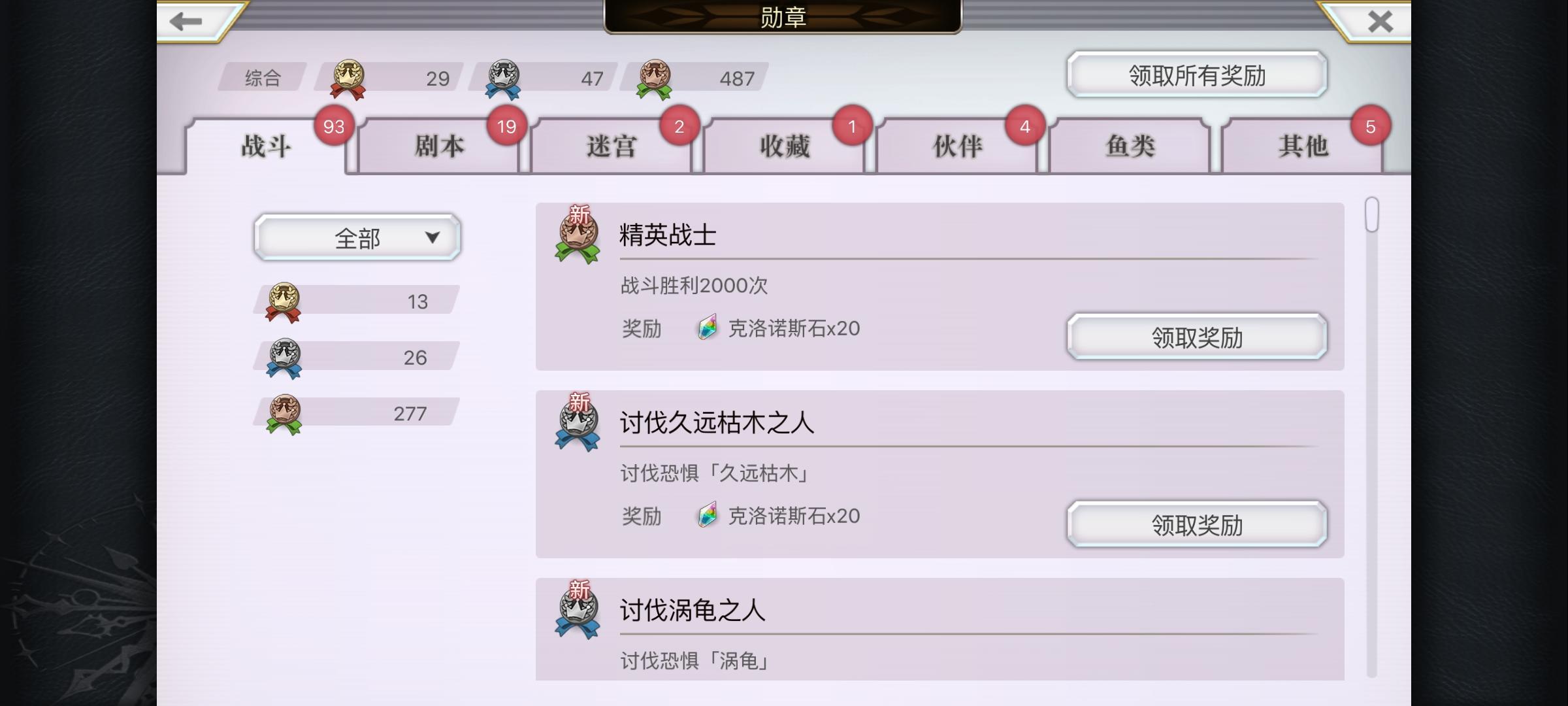
Task: Open the 全部 filter dropdown
Action: (357, 237)
